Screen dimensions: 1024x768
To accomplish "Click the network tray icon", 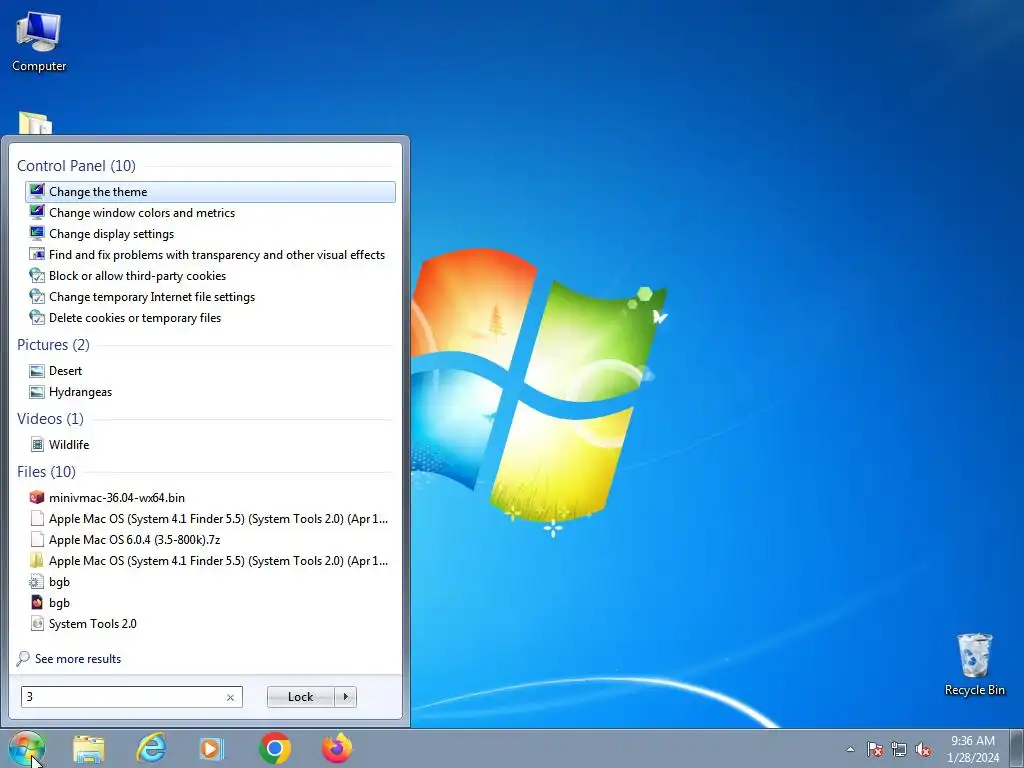I will 899,749.
